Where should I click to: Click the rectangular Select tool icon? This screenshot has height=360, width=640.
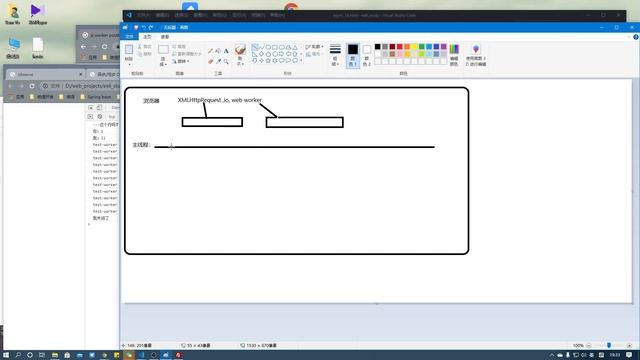[163, 49]
